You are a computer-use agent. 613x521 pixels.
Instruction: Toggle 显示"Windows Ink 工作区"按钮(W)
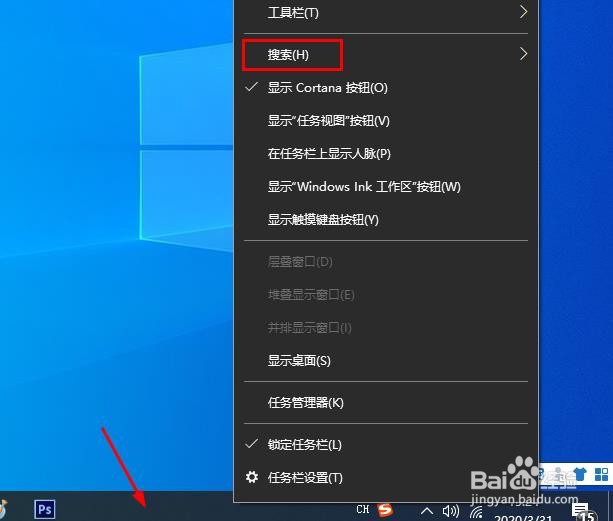pyautogui.click(x=385, y=186)
